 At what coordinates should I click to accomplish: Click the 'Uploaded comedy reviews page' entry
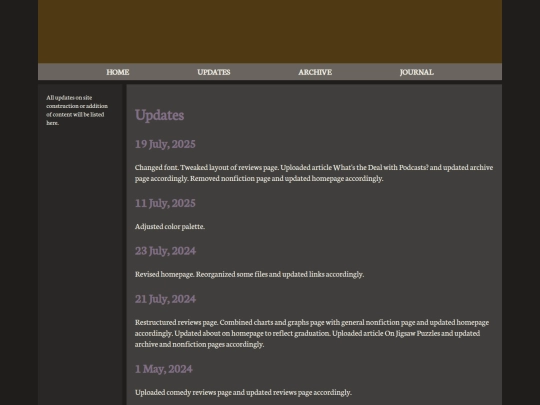(243, 392)
